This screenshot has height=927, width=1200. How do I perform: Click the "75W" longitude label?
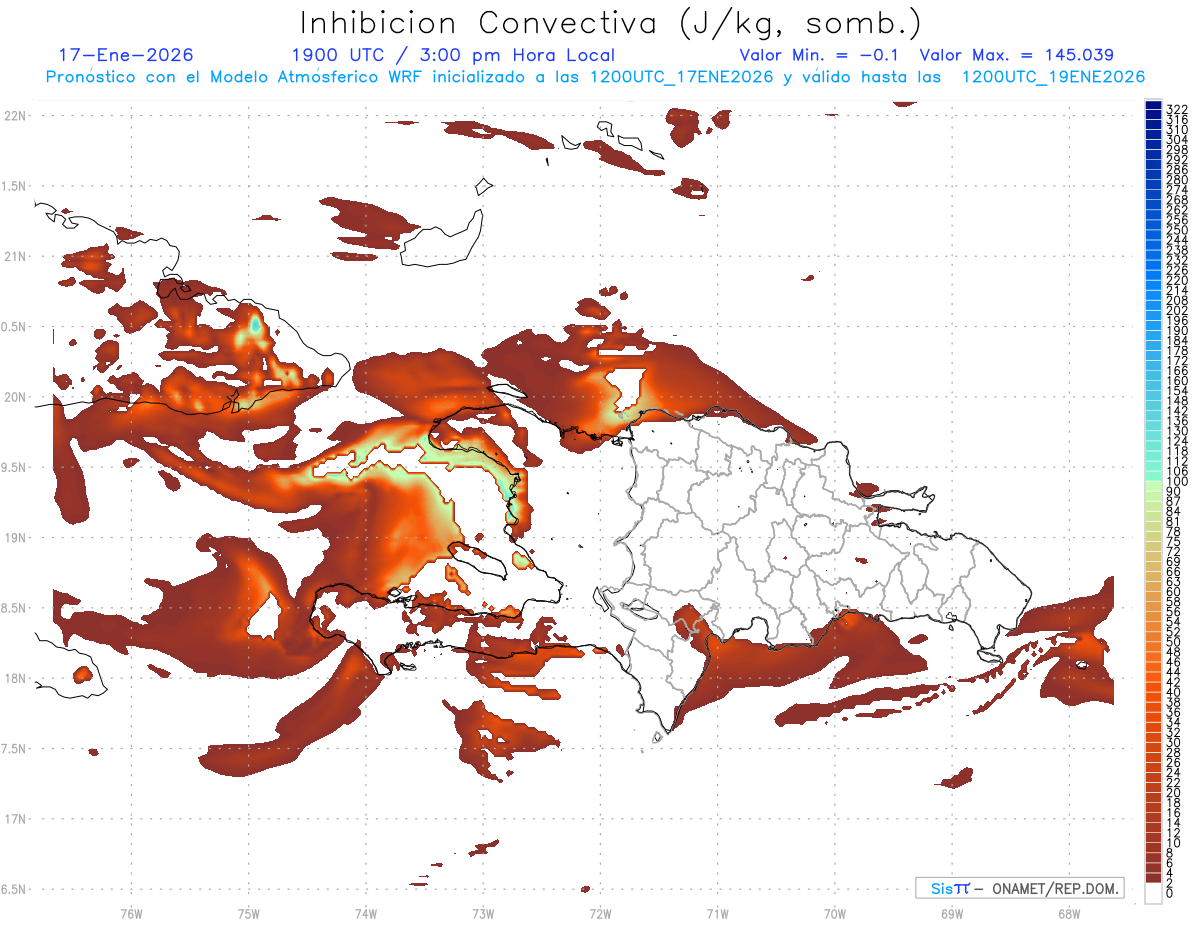tap(248, 913)
